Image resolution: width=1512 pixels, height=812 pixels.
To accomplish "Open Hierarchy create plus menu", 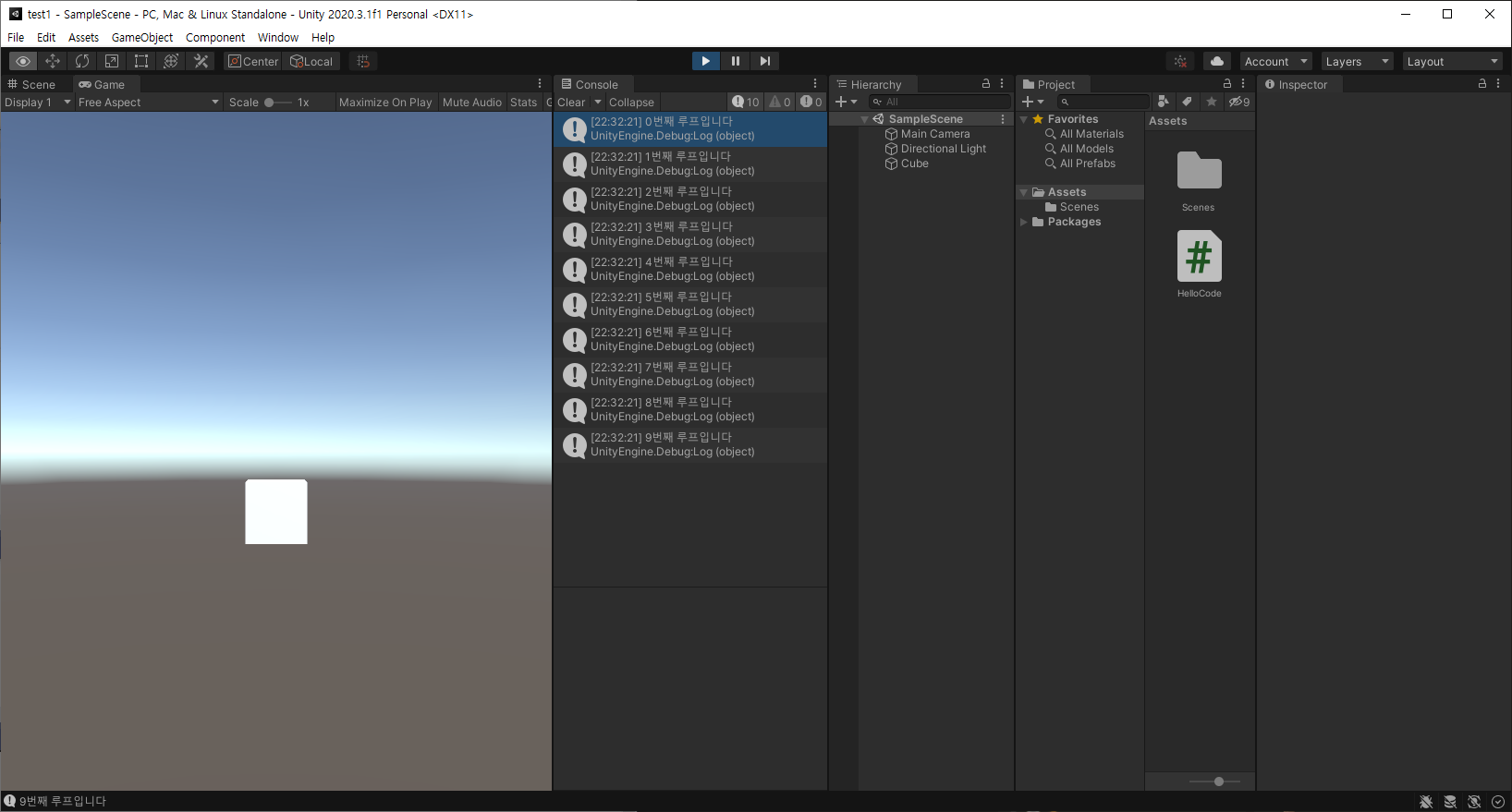I will click(846, 102).
